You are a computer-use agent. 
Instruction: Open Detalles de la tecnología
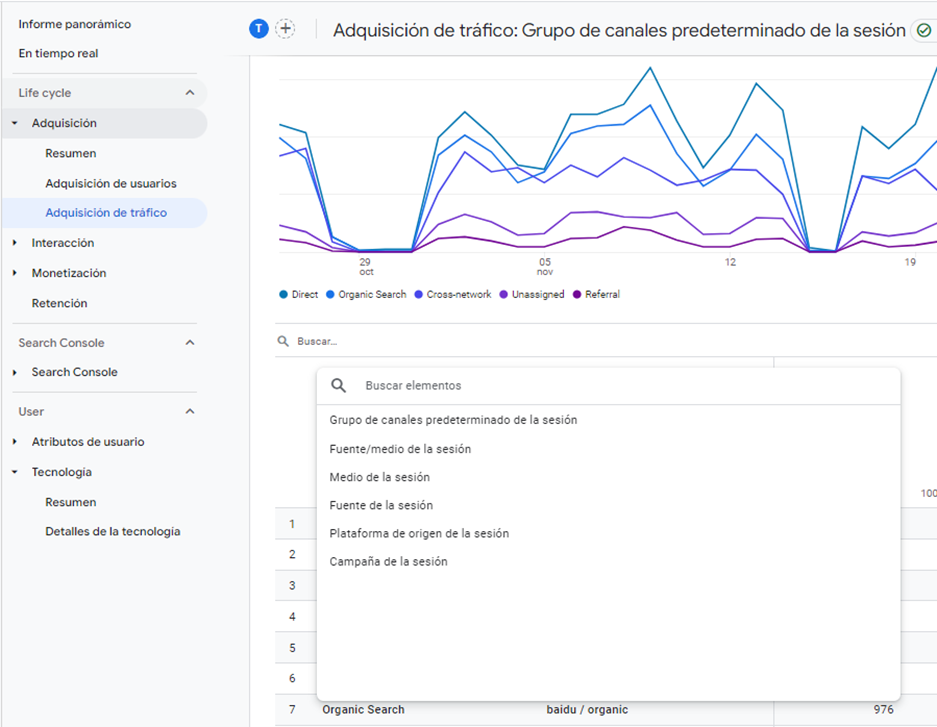point(112,532)
